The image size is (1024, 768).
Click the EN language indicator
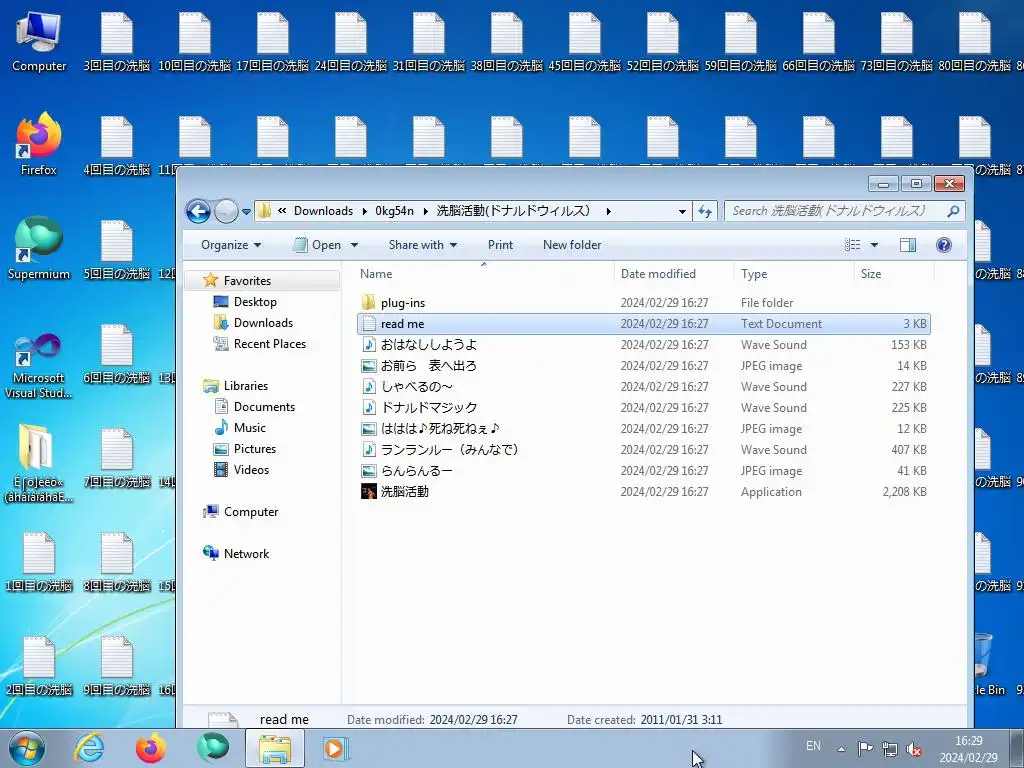point(813,746)
